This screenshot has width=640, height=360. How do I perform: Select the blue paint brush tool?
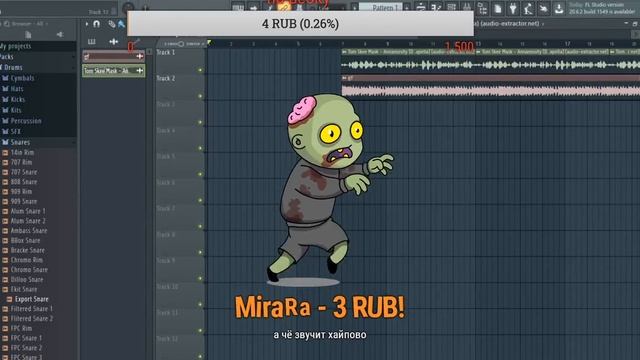tap(121, 24)
